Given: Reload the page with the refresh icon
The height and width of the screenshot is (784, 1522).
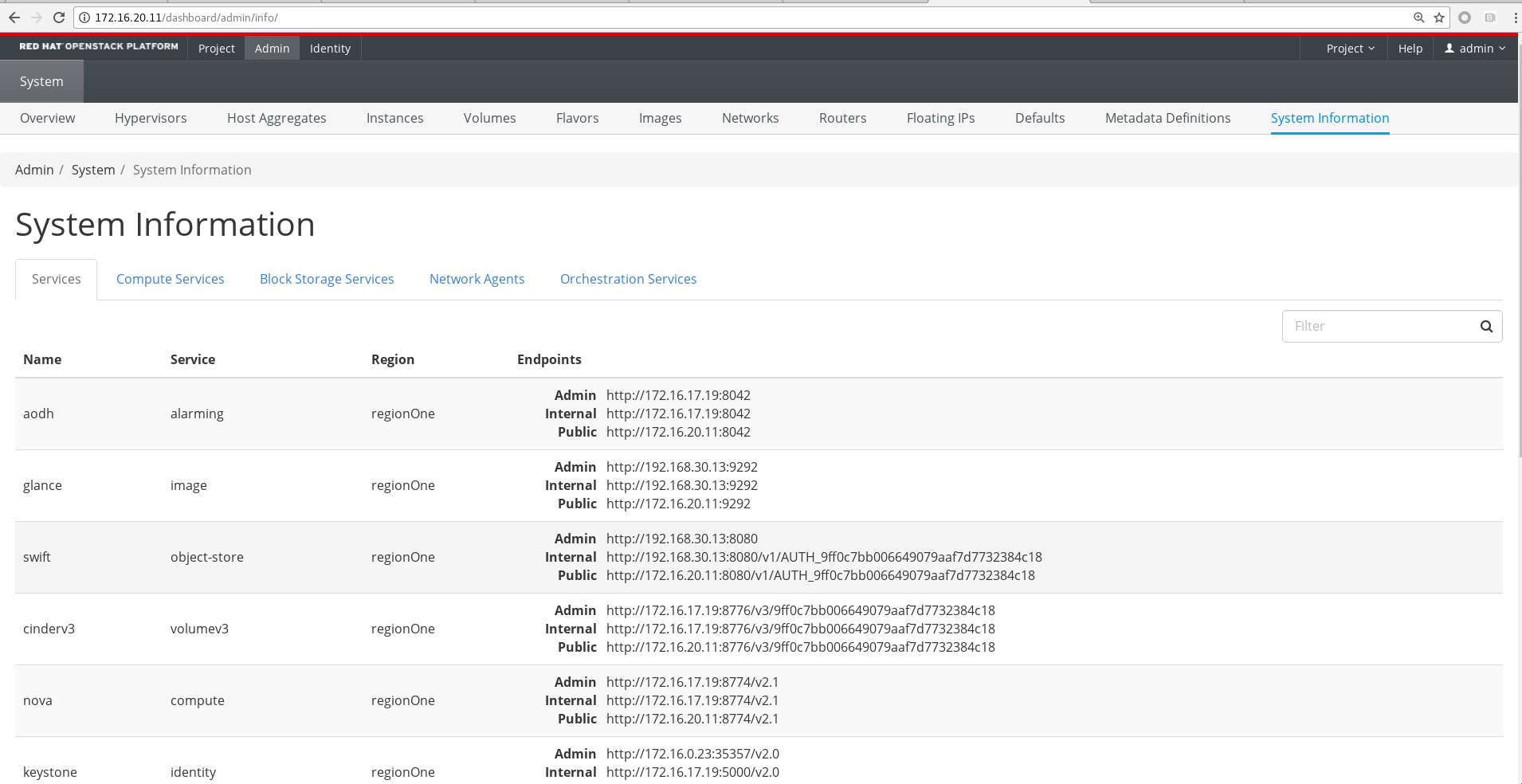Looking at the screenshot, I should click(x=59, y=18).
